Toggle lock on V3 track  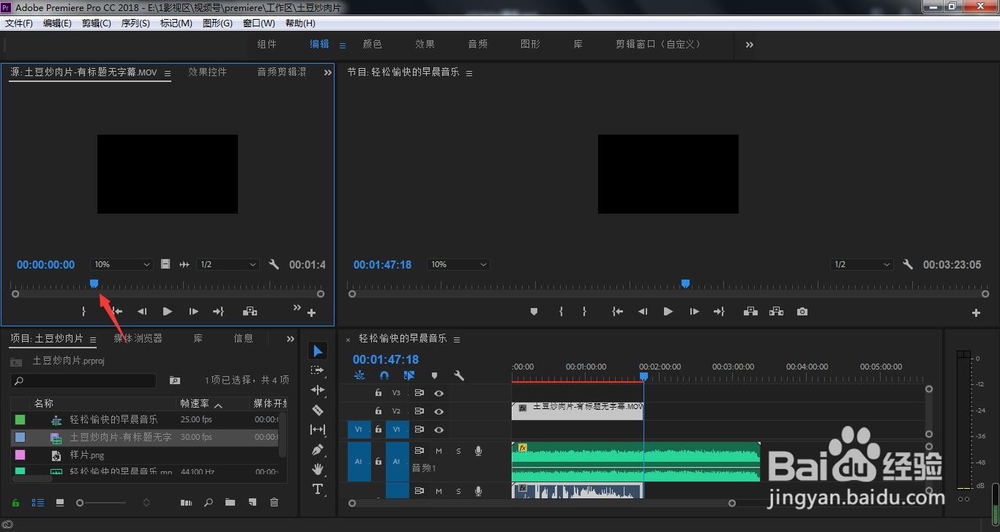(x=378, y=393)
